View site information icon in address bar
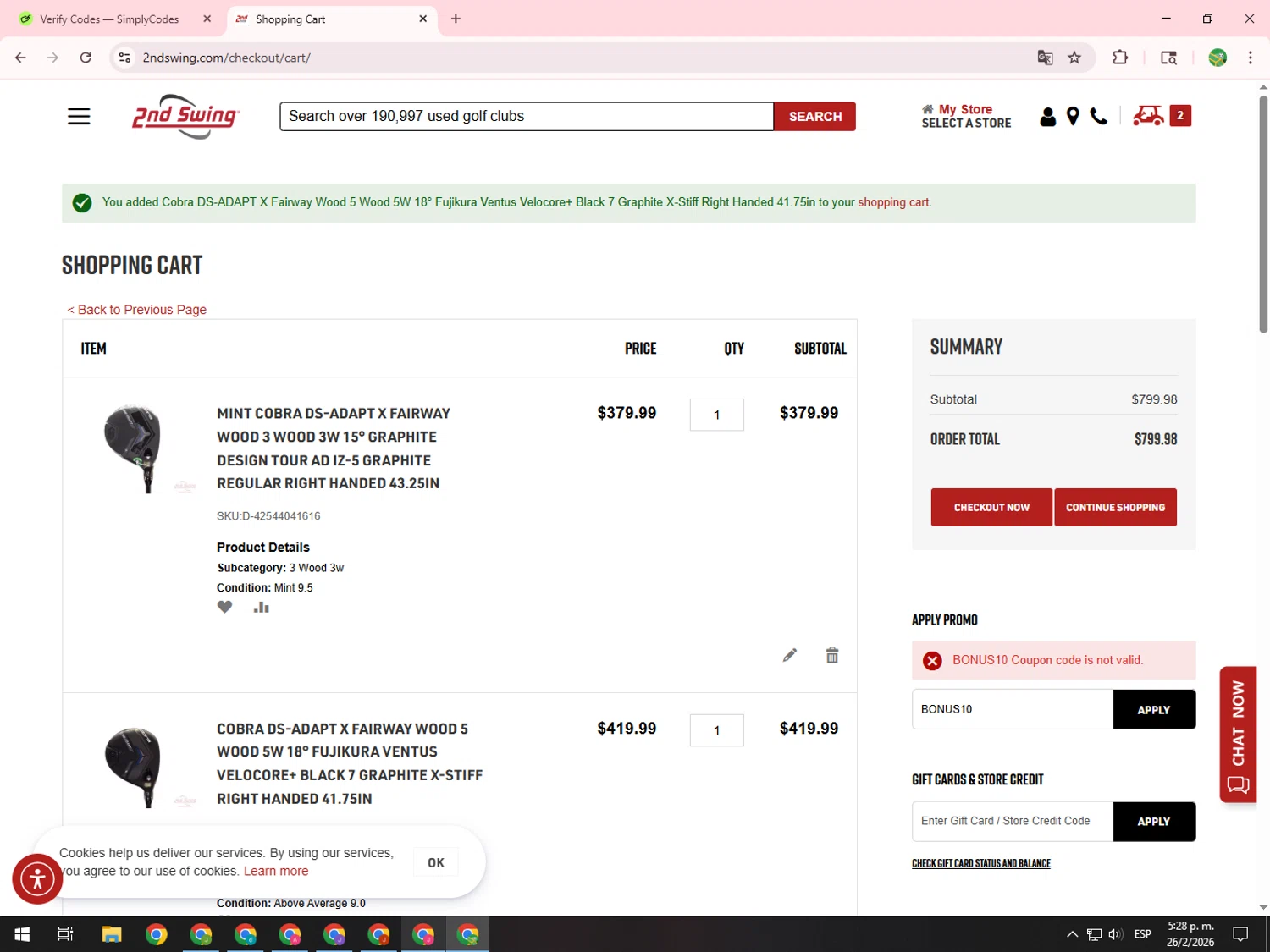Screen dimensions: 1270x952 (124, 58)
